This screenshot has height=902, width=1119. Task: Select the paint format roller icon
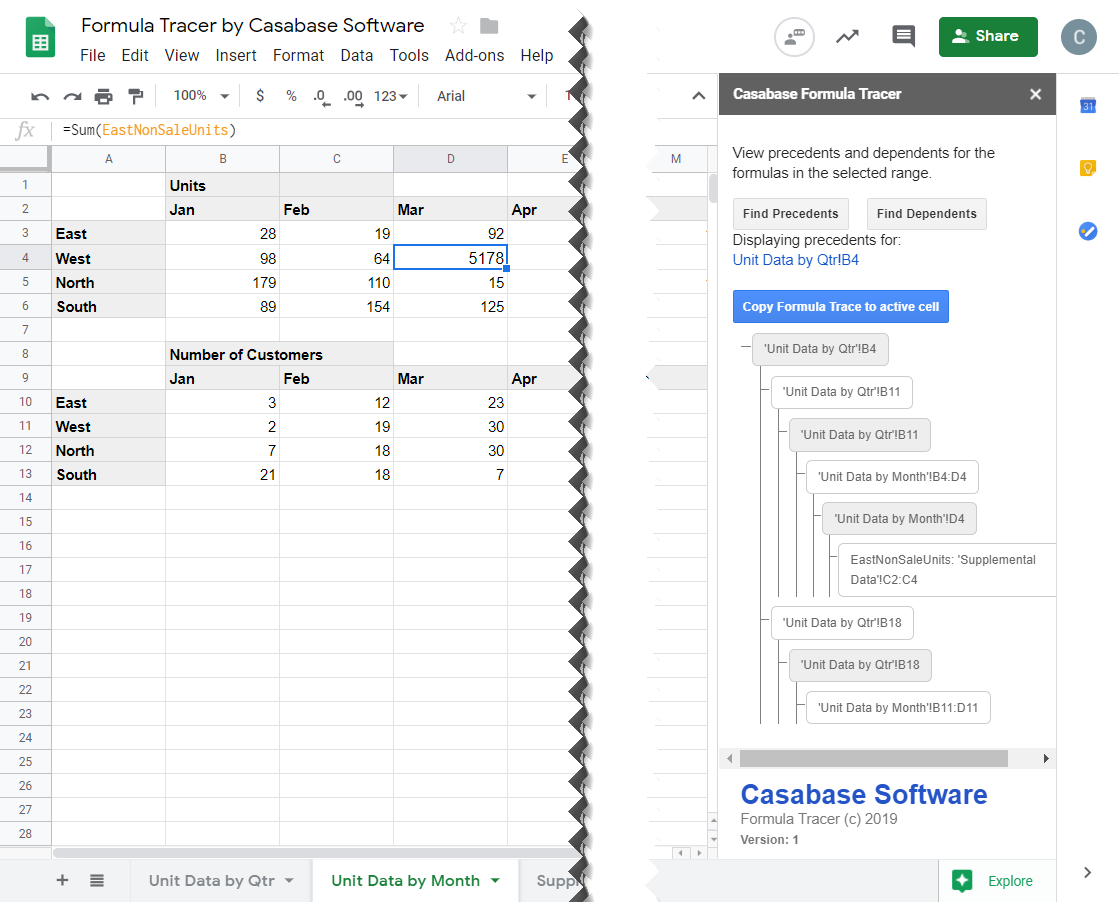136,96
